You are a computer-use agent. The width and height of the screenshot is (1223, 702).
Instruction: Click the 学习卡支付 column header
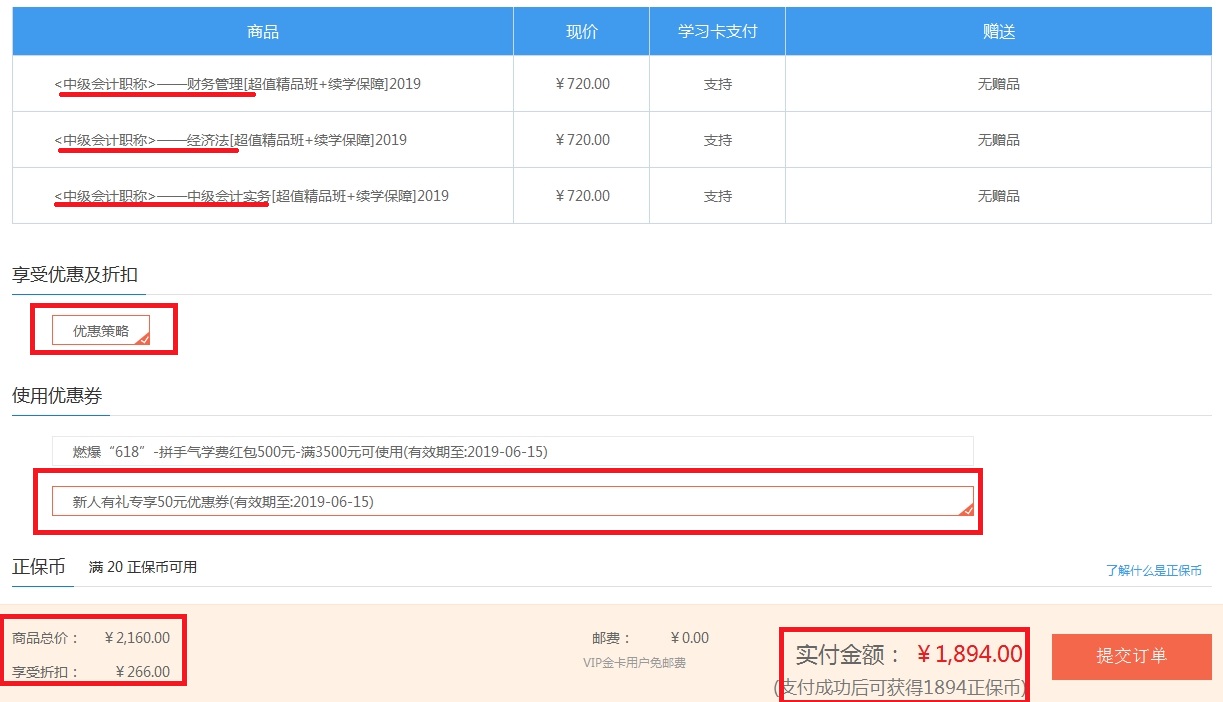(x=717, y=31)
